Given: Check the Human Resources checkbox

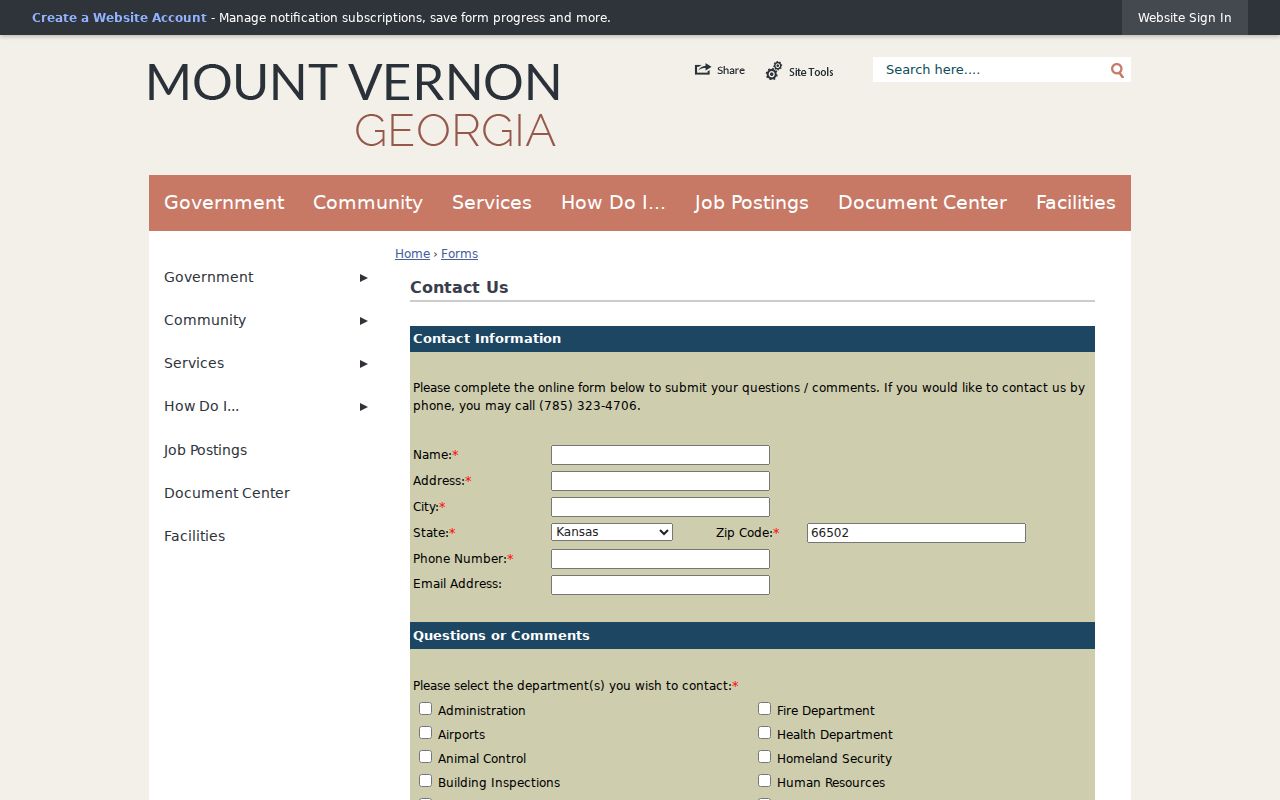Looking at the screenshot, I should tap(764, 781).
